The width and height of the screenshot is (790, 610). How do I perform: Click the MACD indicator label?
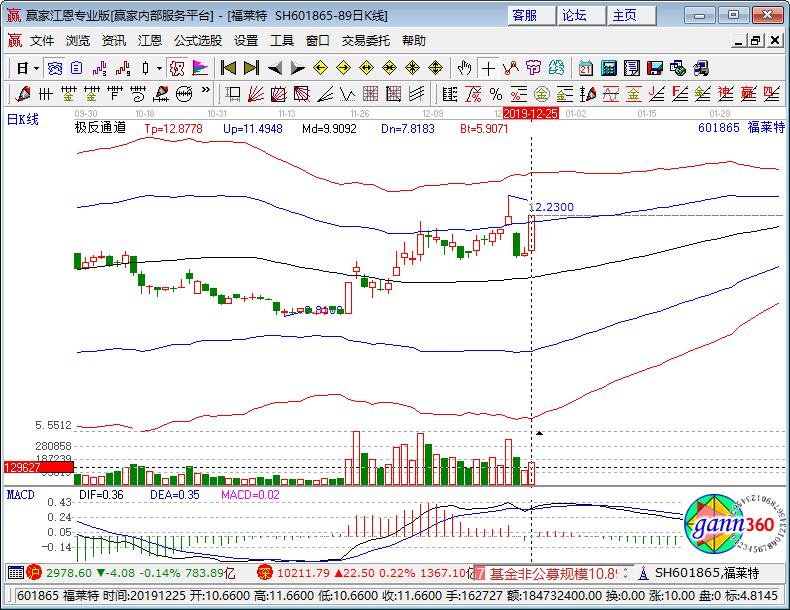[21, 495]
